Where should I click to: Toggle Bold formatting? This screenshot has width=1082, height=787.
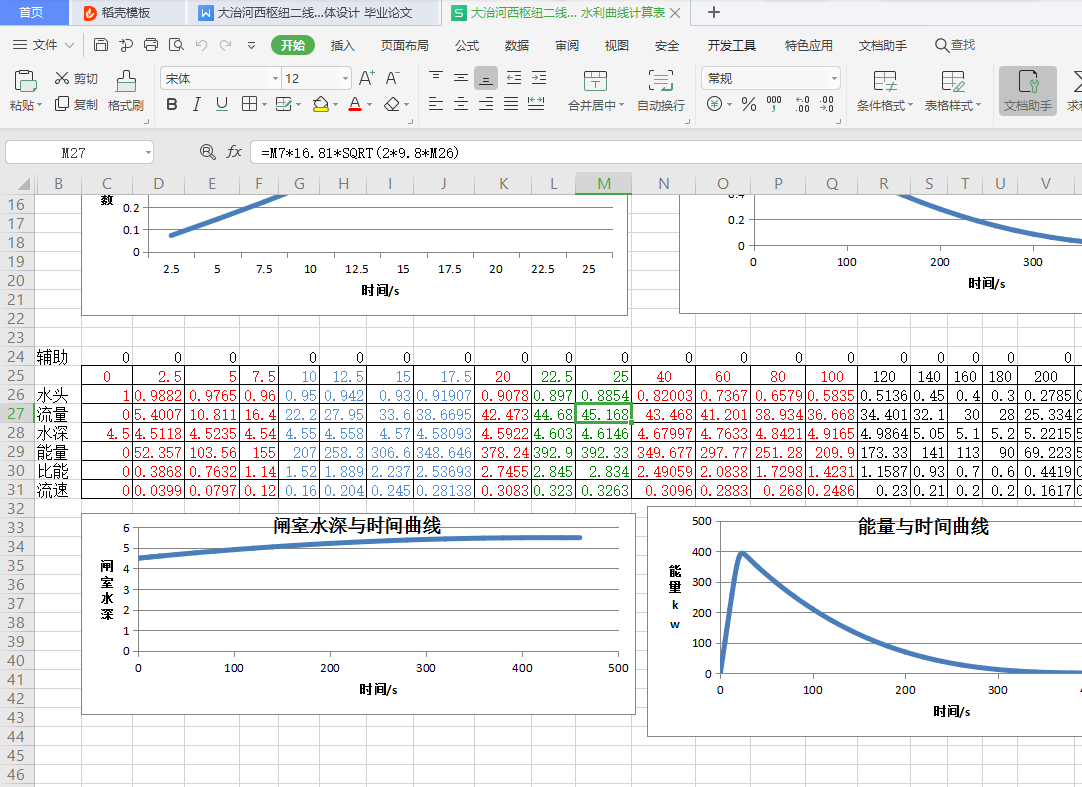point(172,104)
